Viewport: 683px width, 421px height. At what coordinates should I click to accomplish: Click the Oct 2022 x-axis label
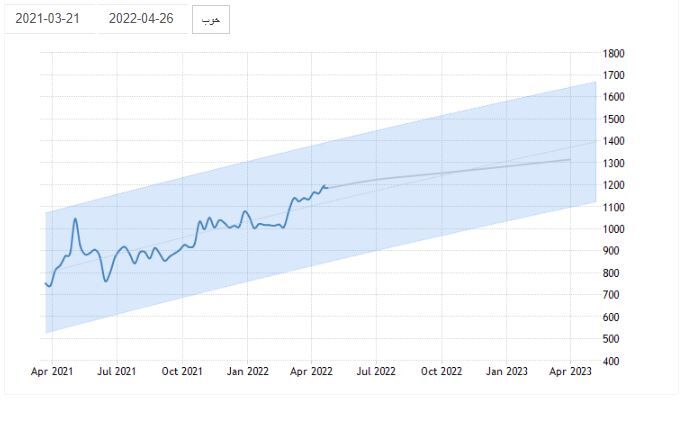[442, 372]
